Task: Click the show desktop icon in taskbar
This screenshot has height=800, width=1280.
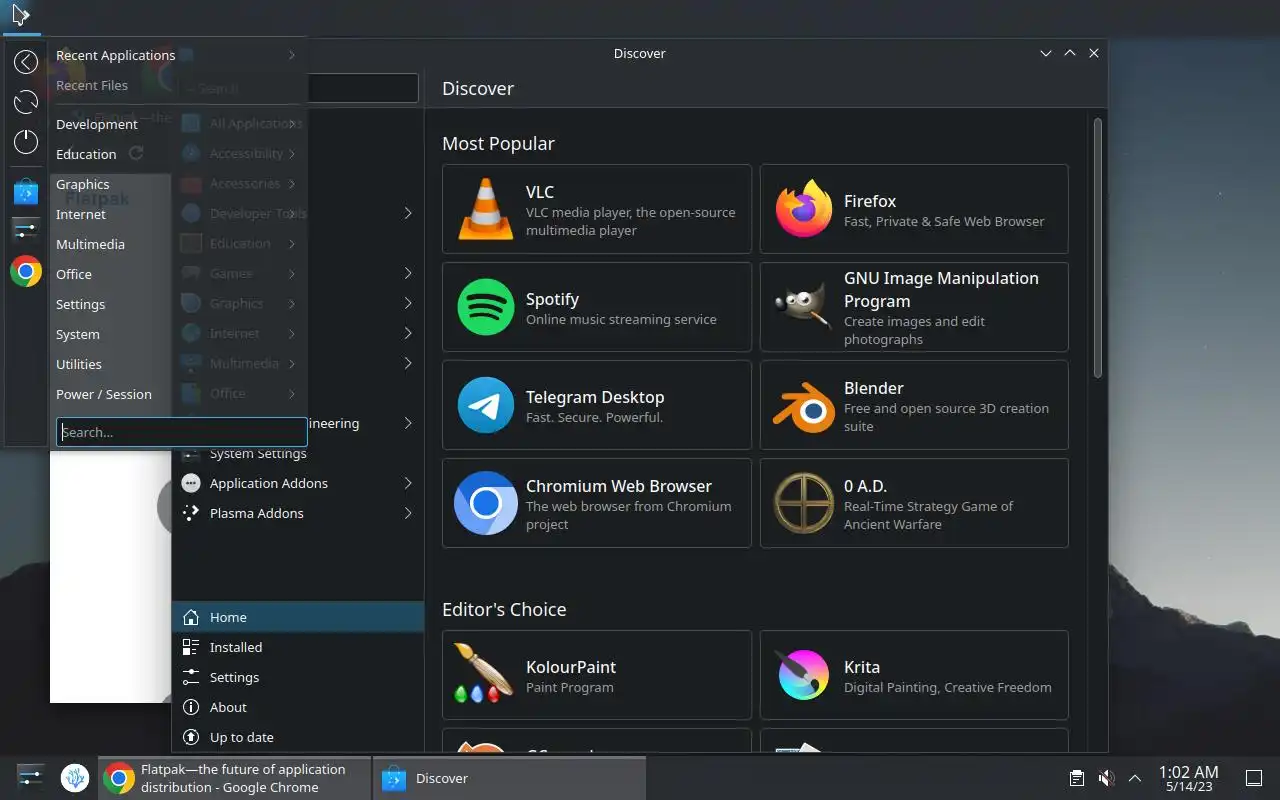Action: (1254, 778)
